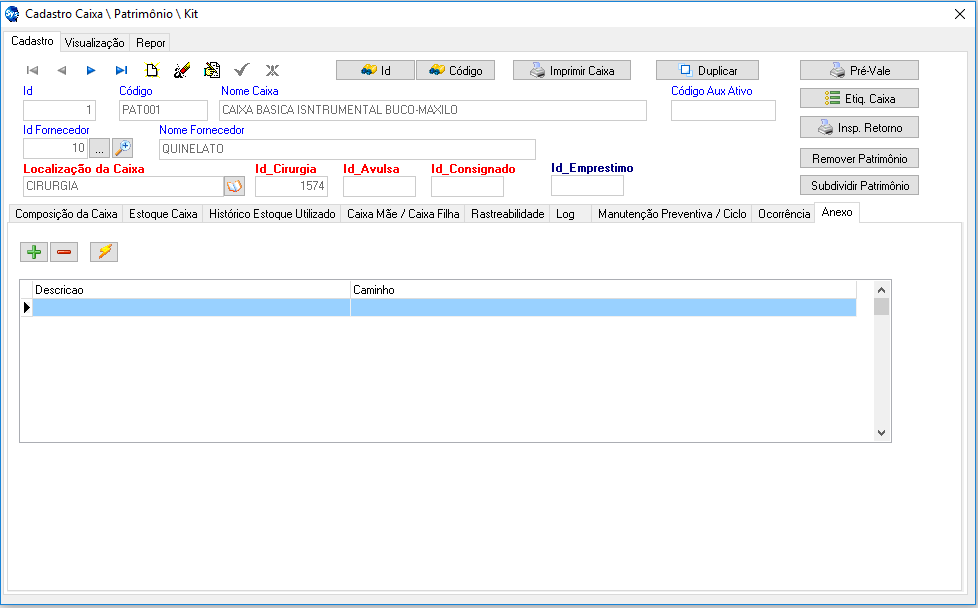
Task: Click the lightning bolt icon button
Action: click(103, 252)
